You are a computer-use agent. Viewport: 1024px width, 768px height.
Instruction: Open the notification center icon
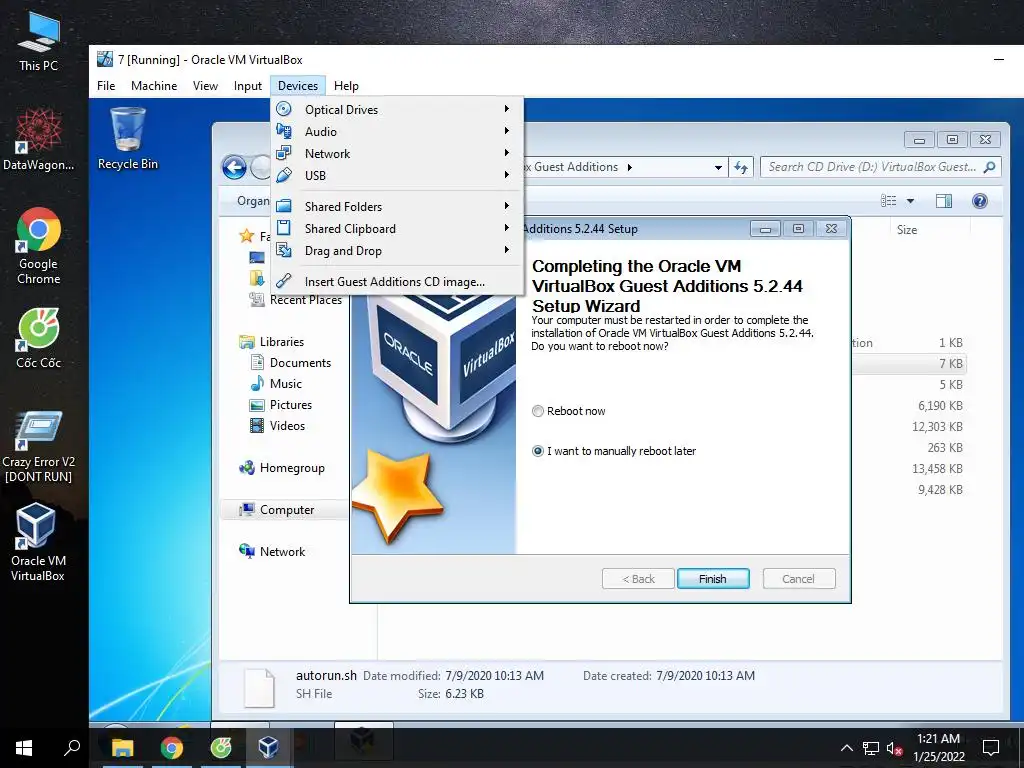991,747
